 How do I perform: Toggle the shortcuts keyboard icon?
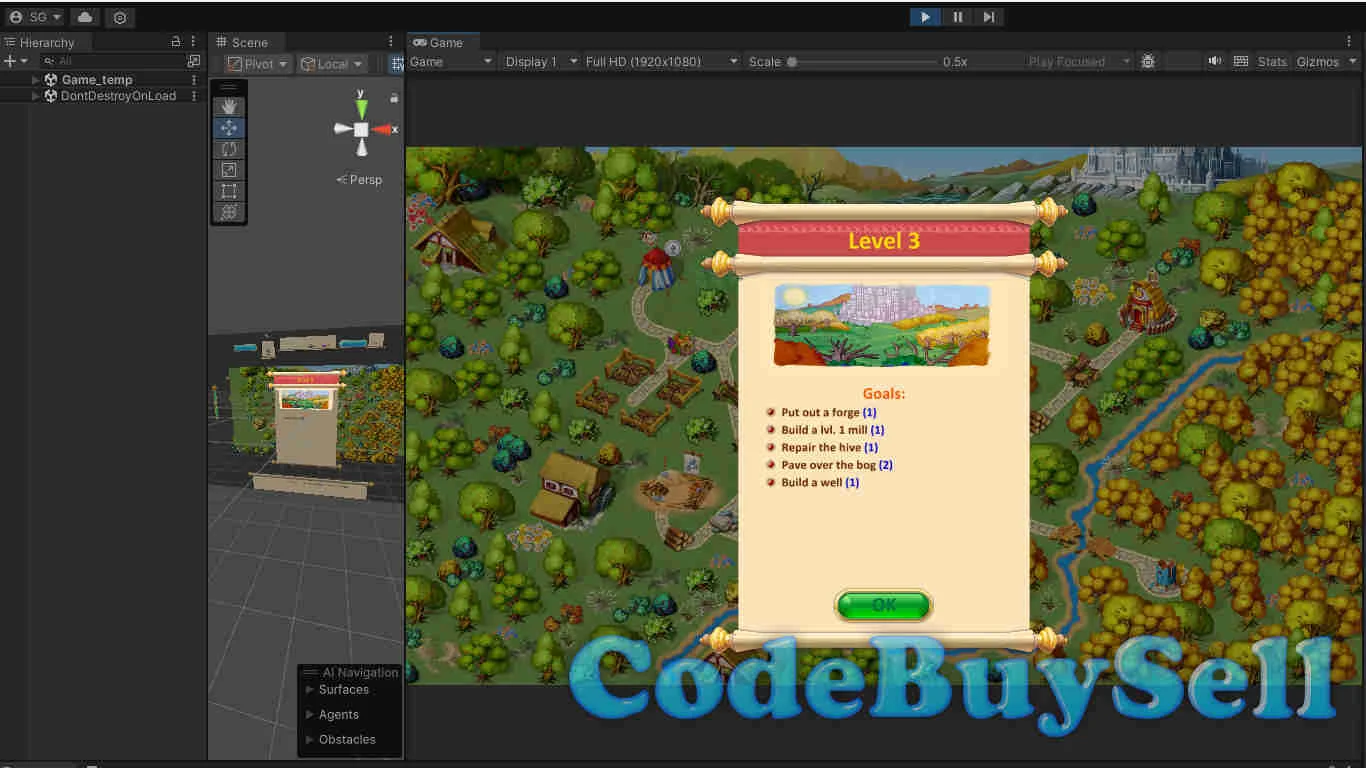1241,62
